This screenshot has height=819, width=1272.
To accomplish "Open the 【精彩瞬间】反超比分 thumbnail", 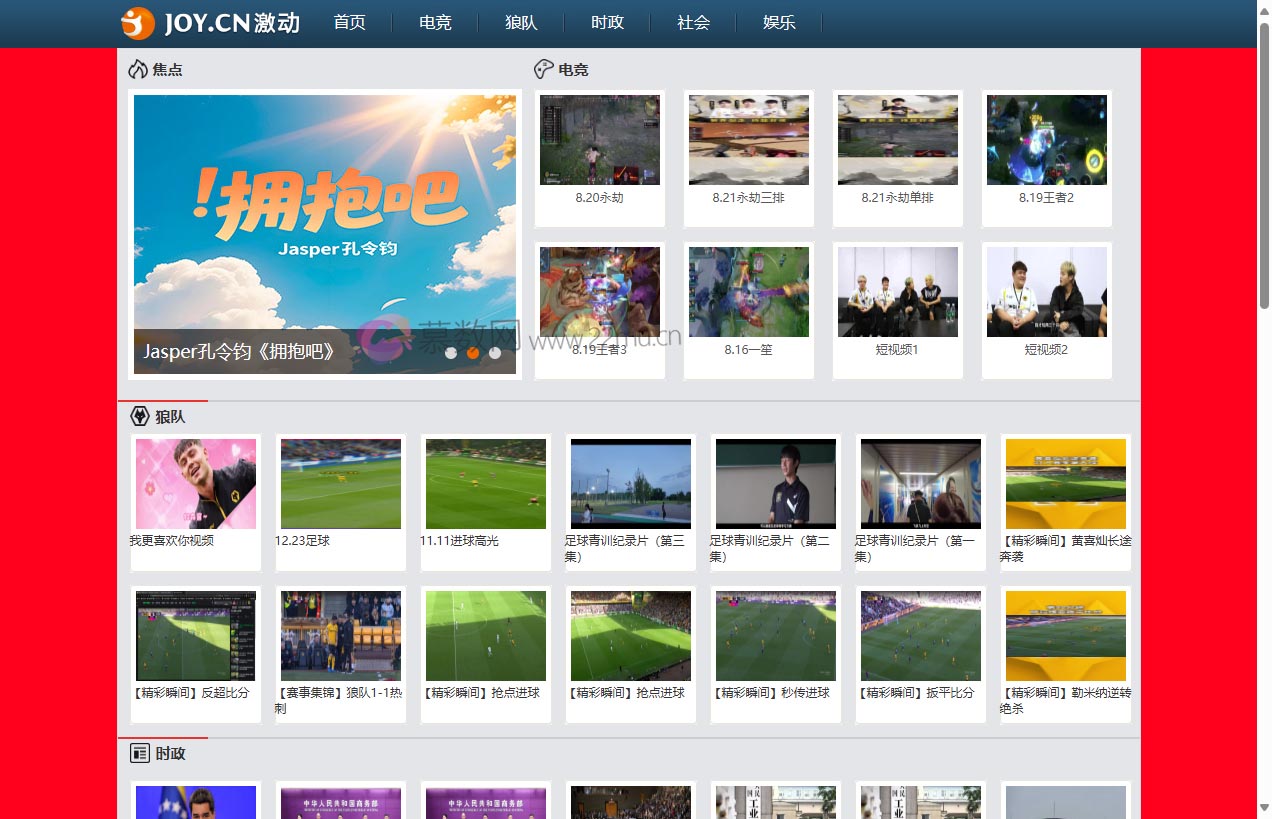I will tap(196, 636).
